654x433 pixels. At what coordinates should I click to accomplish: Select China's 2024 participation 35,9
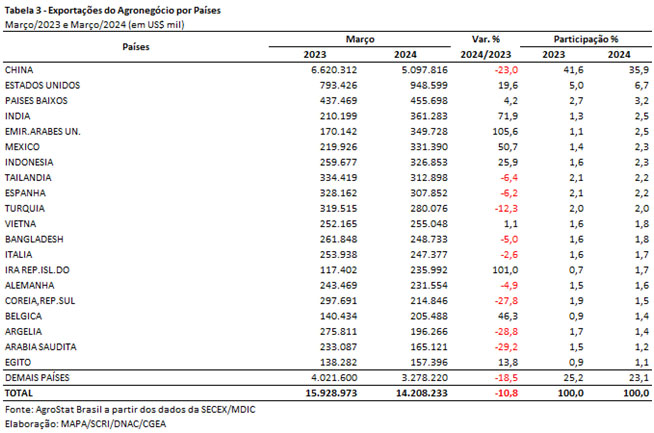coord(639,70)
